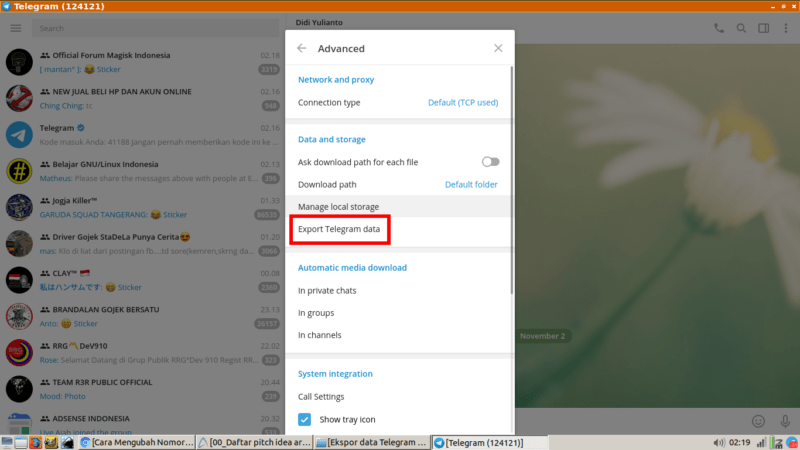Open In groups media download settings

click(398, 313)
